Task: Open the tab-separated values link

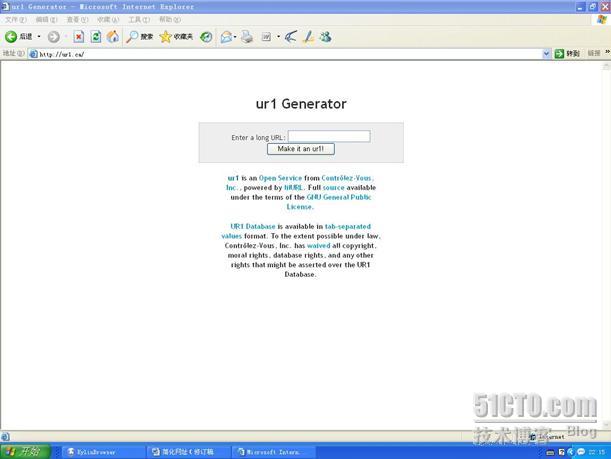Action: coord(348,226)
